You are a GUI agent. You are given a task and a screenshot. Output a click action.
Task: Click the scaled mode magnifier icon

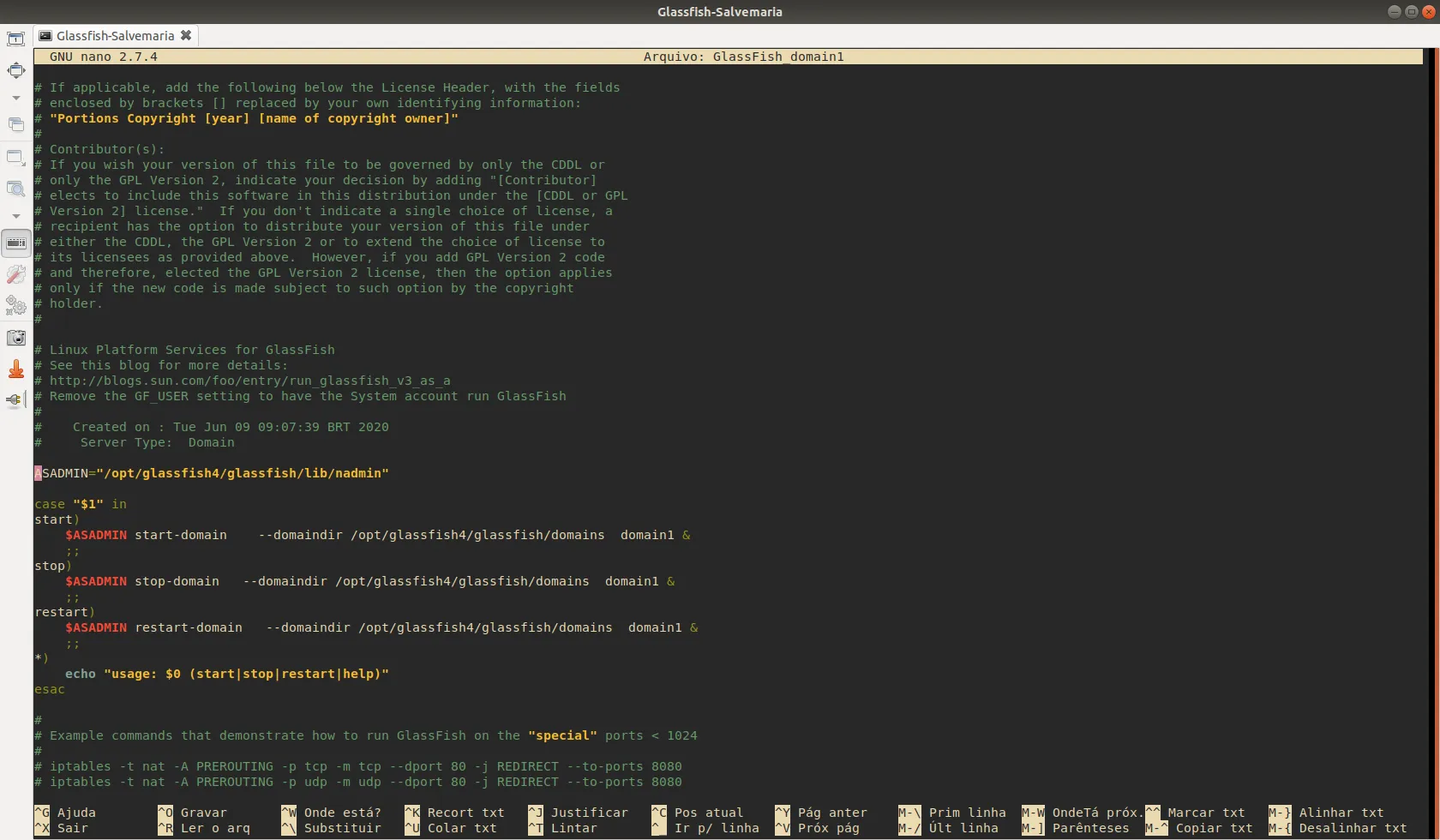point(15,189)
